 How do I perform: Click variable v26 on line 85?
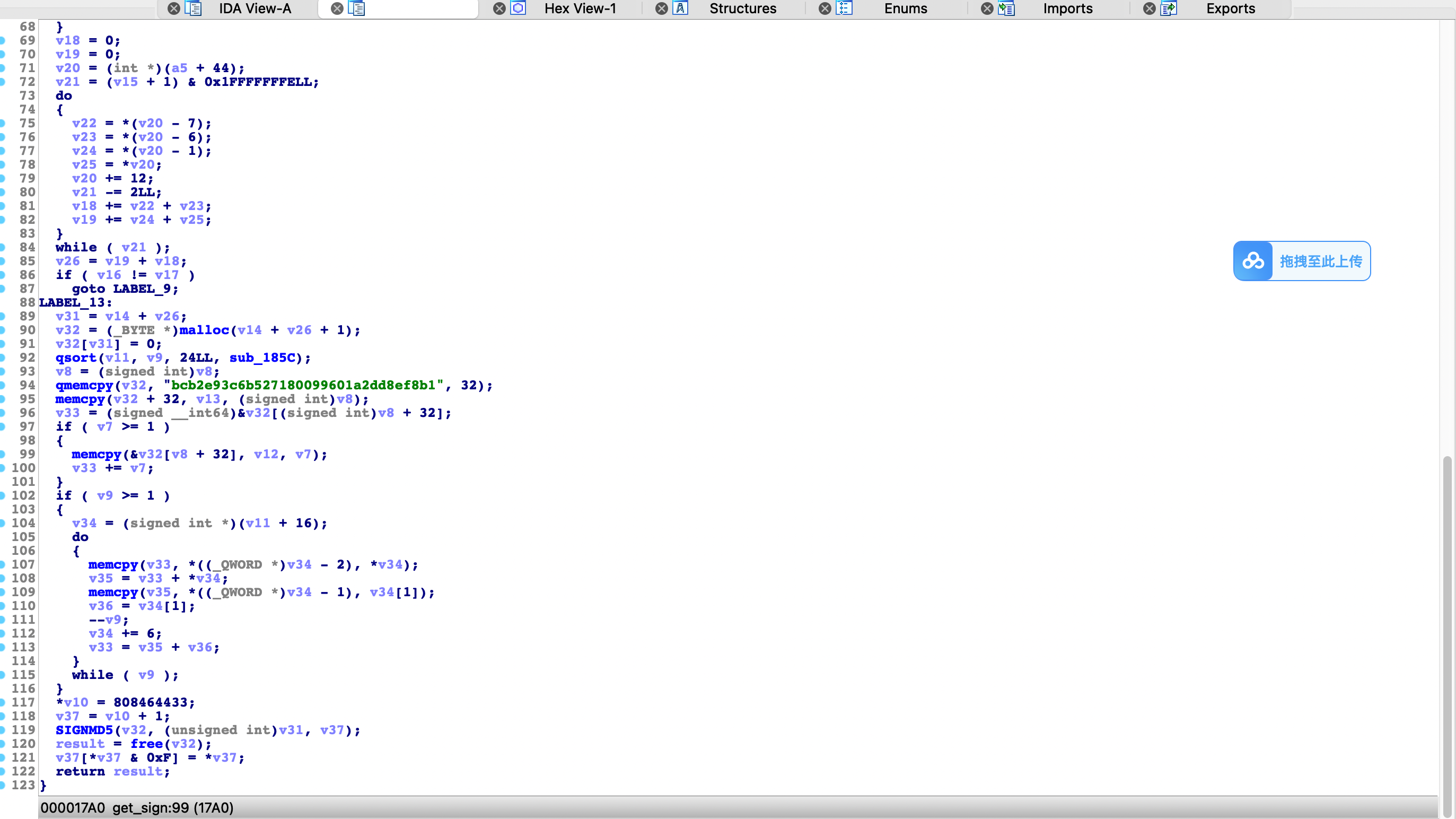point(68,262)
